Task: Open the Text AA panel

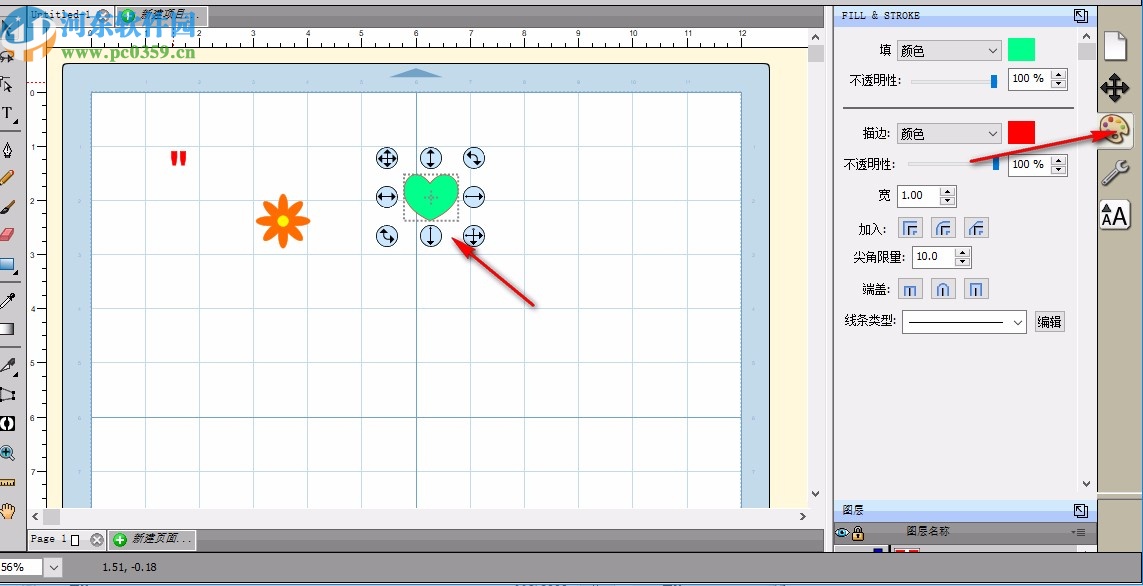Action: pos(1115,216)
